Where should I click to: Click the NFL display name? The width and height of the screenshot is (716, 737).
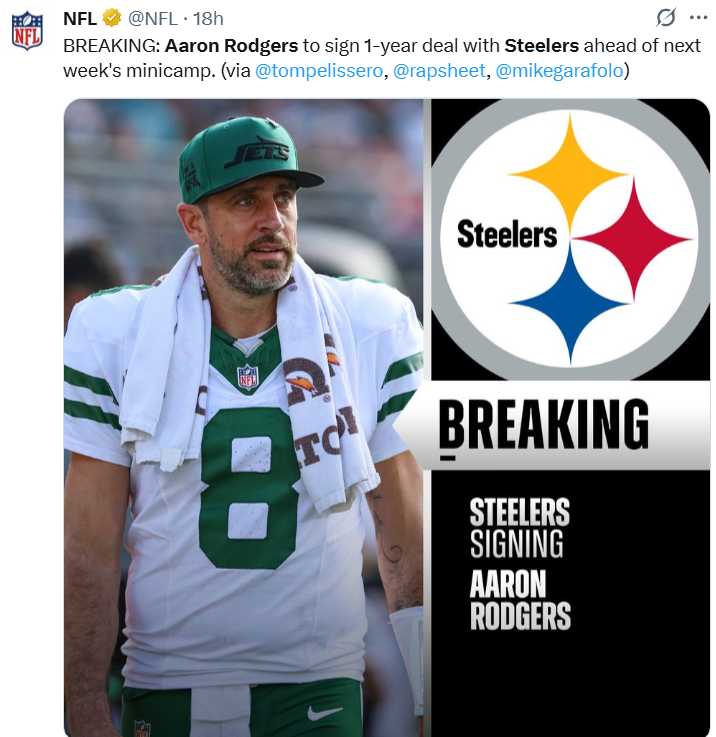coord(80,19)
